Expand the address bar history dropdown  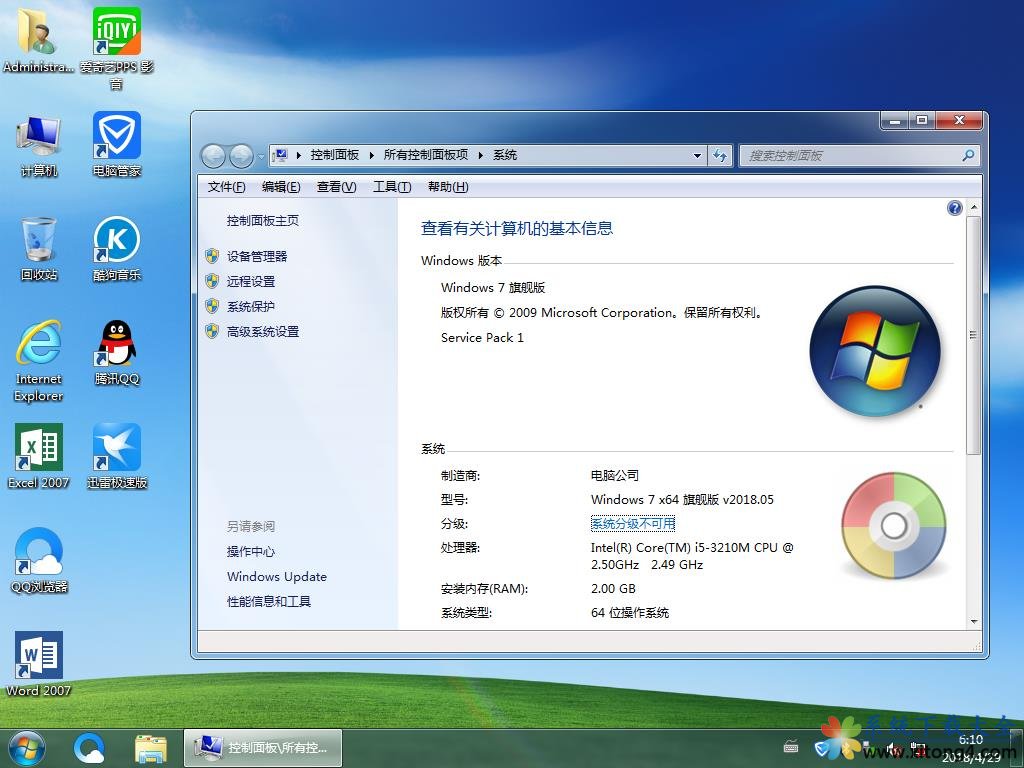[698, 156]
